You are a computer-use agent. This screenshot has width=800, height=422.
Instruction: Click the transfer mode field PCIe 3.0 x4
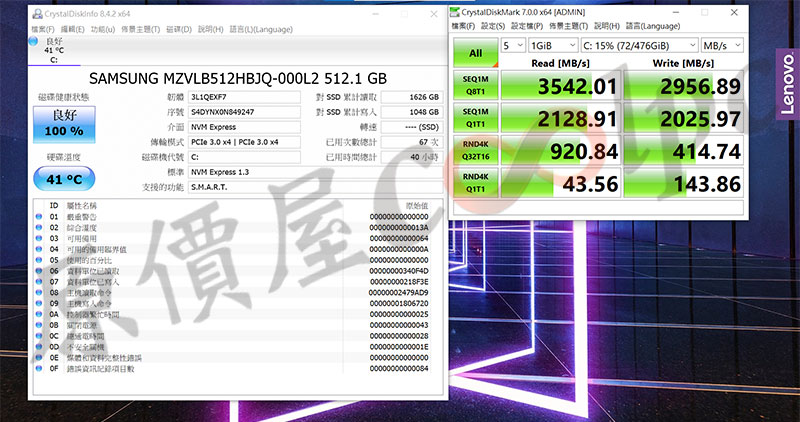244,142
